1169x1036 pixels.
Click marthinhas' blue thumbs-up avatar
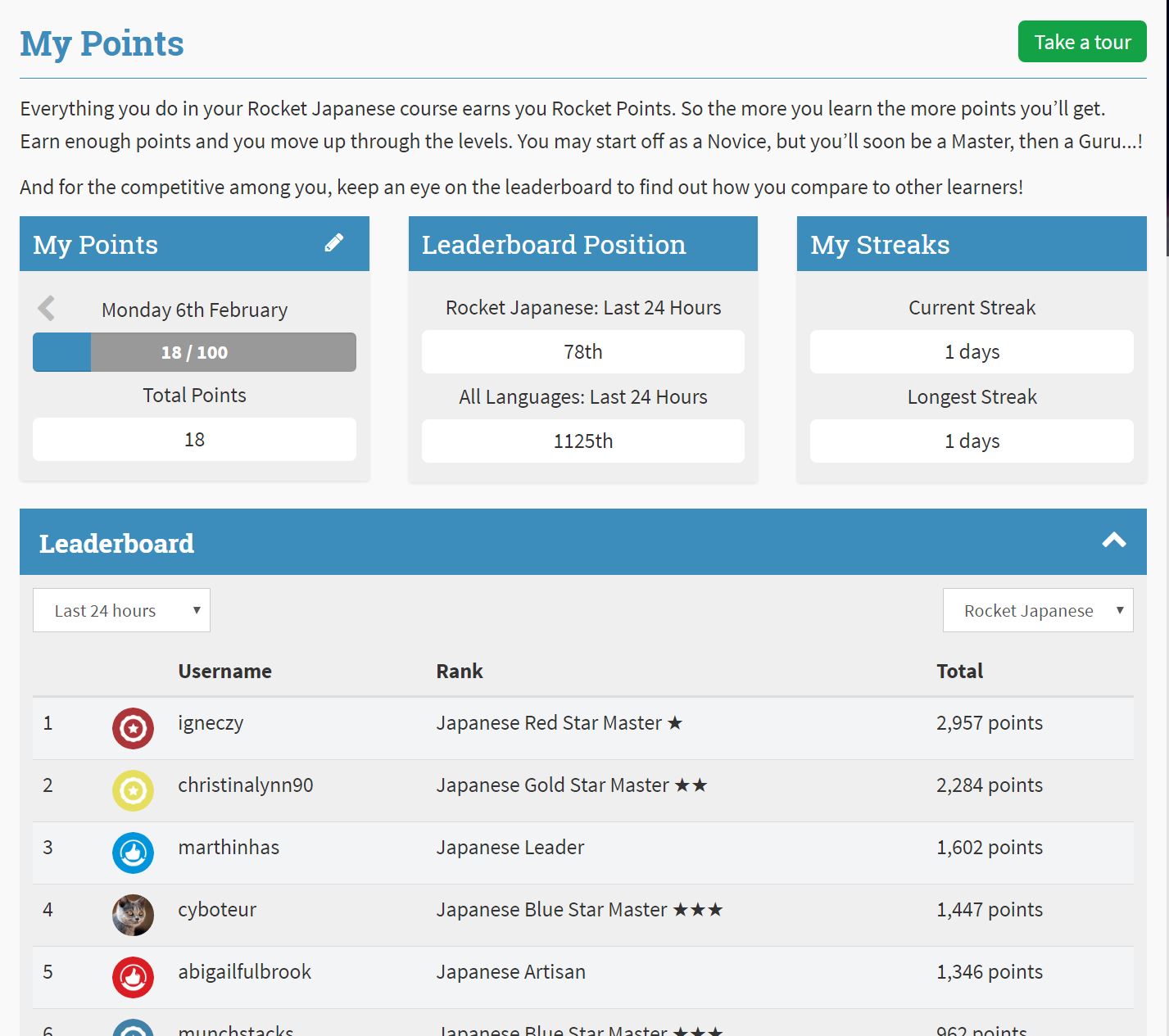pyautogui.click(x=133, y=853)
